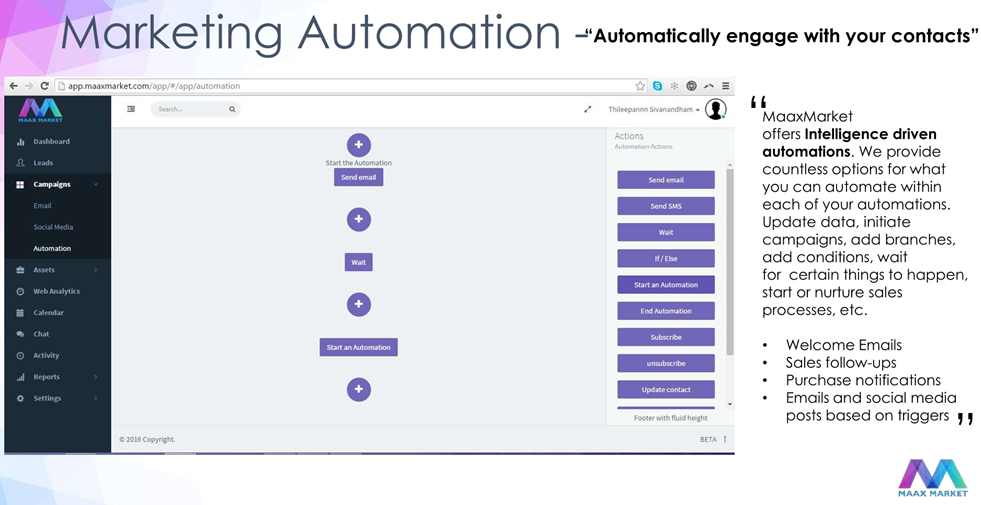Open the Calendar menu item
This screenshot has height=505, width=981.
[48, 312]
